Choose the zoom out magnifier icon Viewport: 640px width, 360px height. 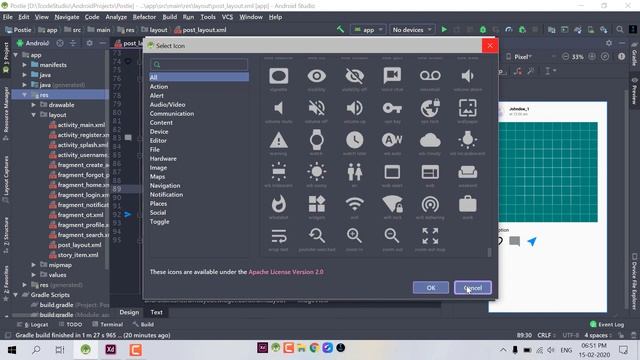[392, 236]
